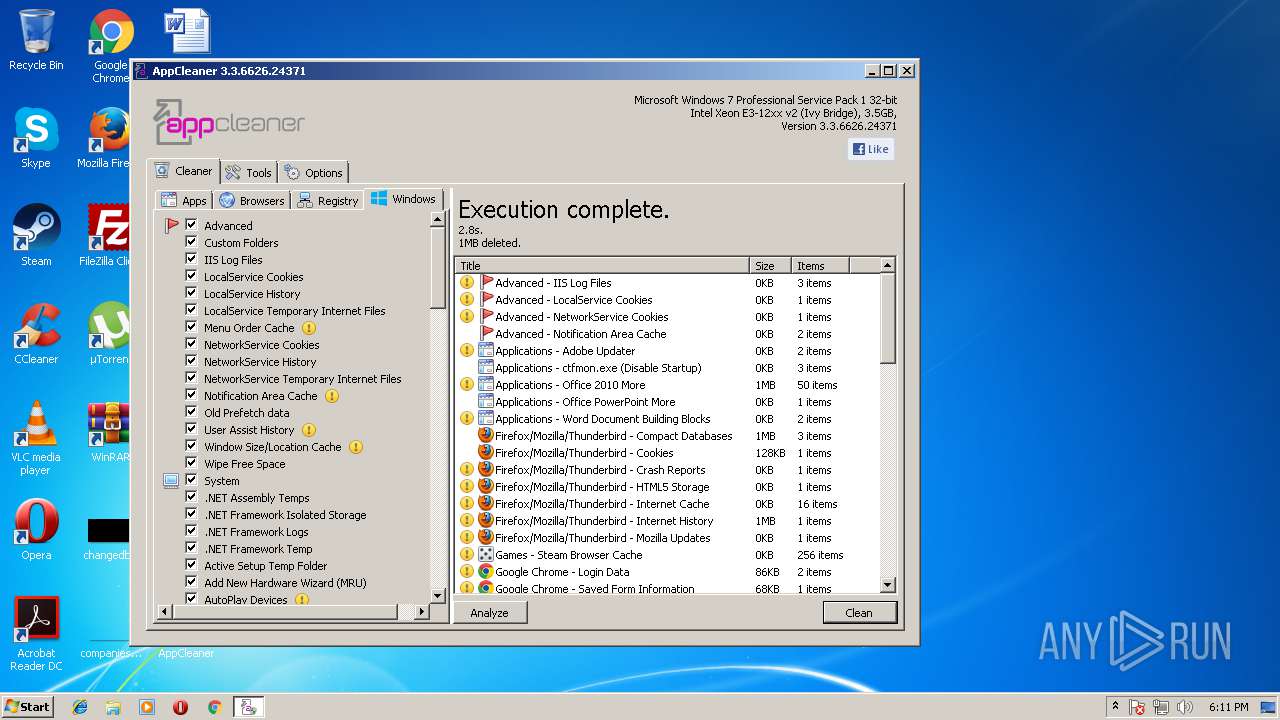1280x720 pixels.
Task: Click the red flag icon beside Advanced
Action: (x=171, y=226)
